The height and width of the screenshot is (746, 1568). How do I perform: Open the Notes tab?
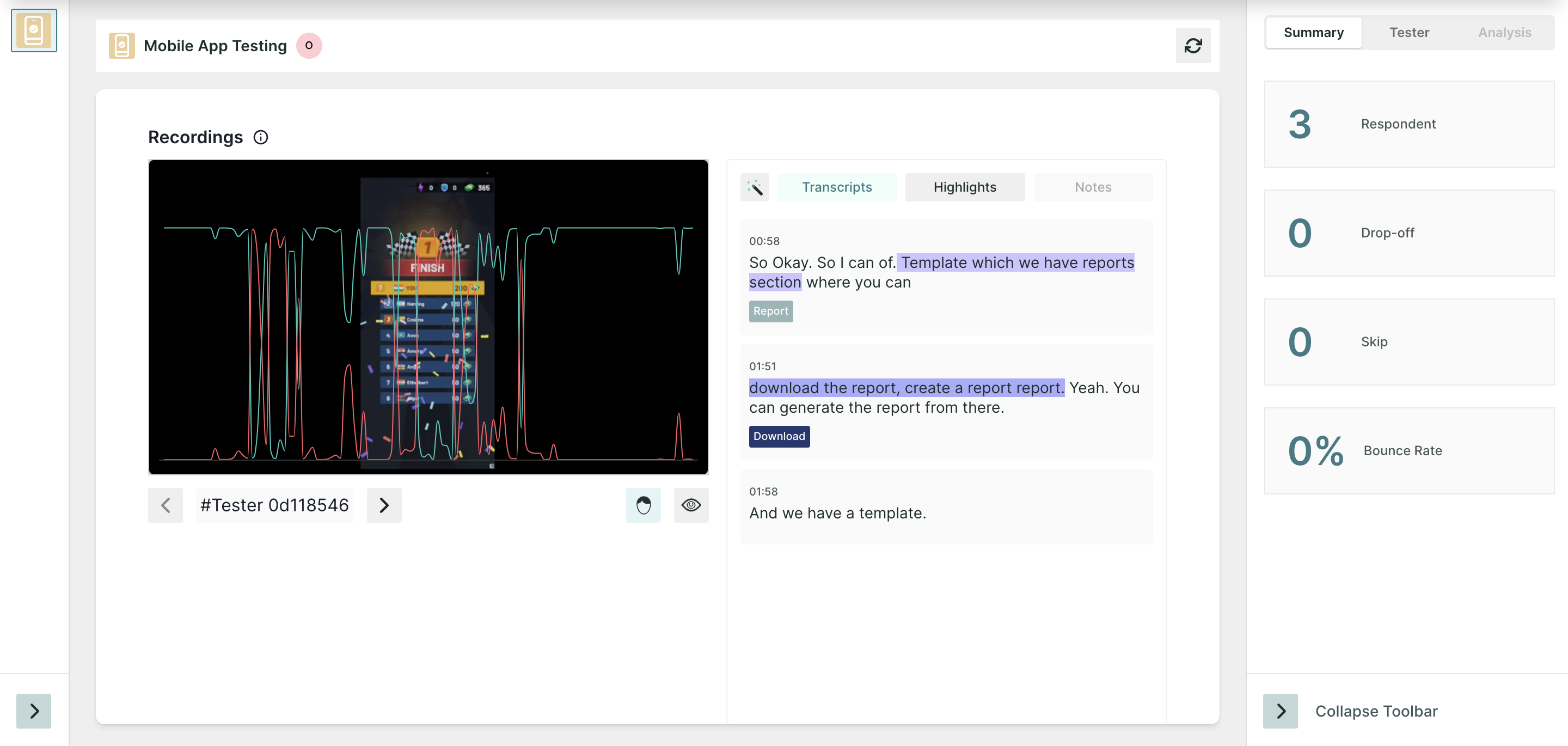[x=1093, y=187]
